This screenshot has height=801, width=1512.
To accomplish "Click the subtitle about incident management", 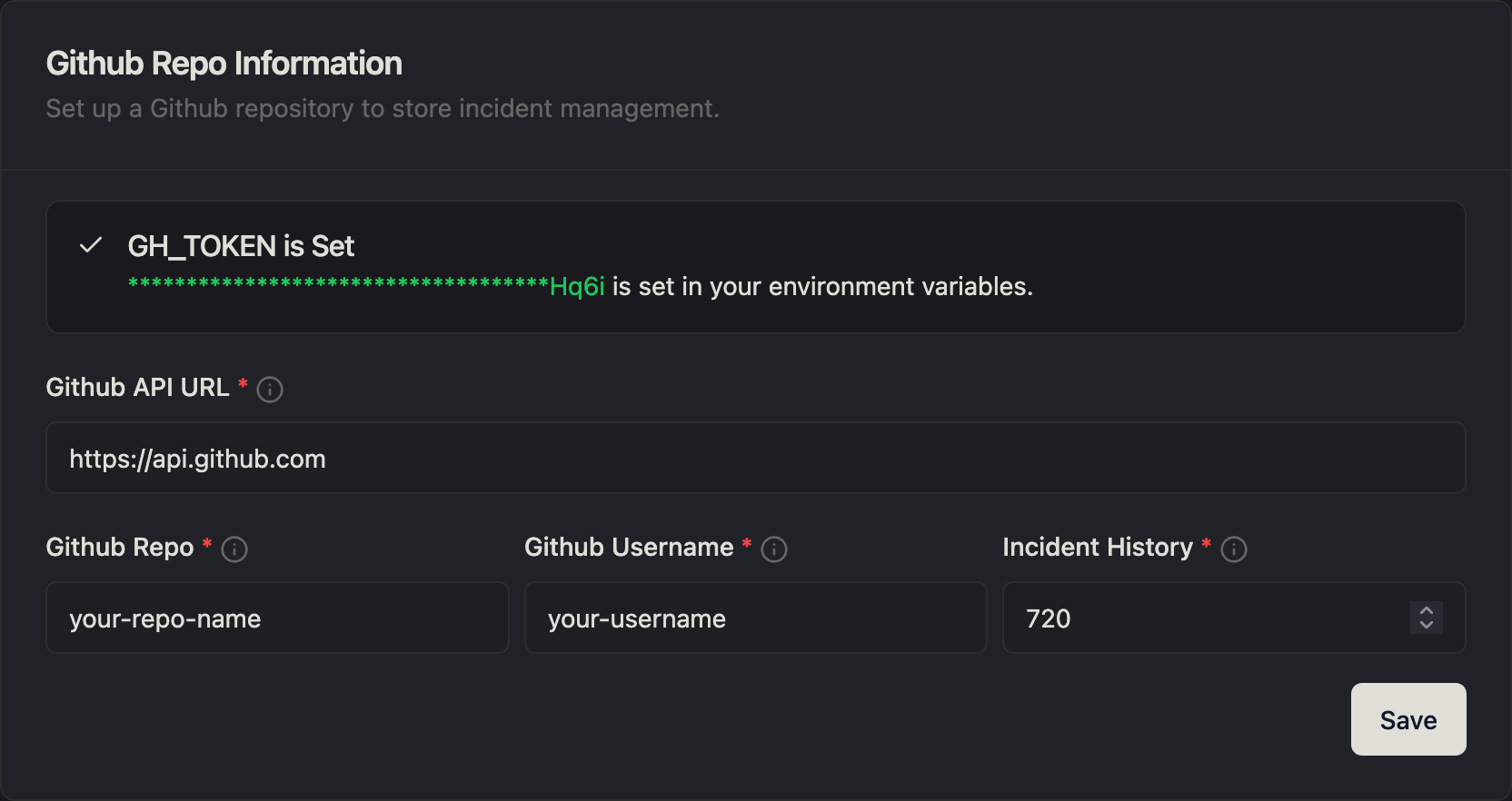I will point(383,109).
